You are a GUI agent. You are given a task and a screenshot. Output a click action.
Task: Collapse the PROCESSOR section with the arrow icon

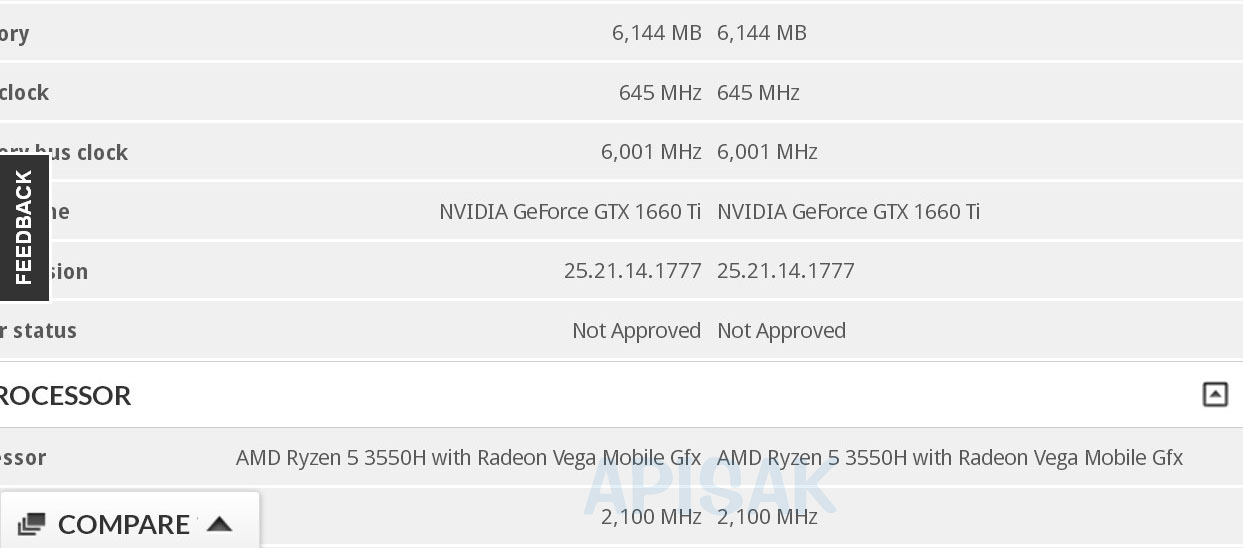(1214, 395)
